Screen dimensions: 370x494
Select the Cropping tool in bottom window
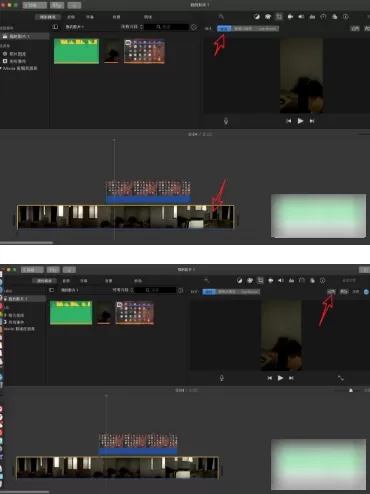260,280
